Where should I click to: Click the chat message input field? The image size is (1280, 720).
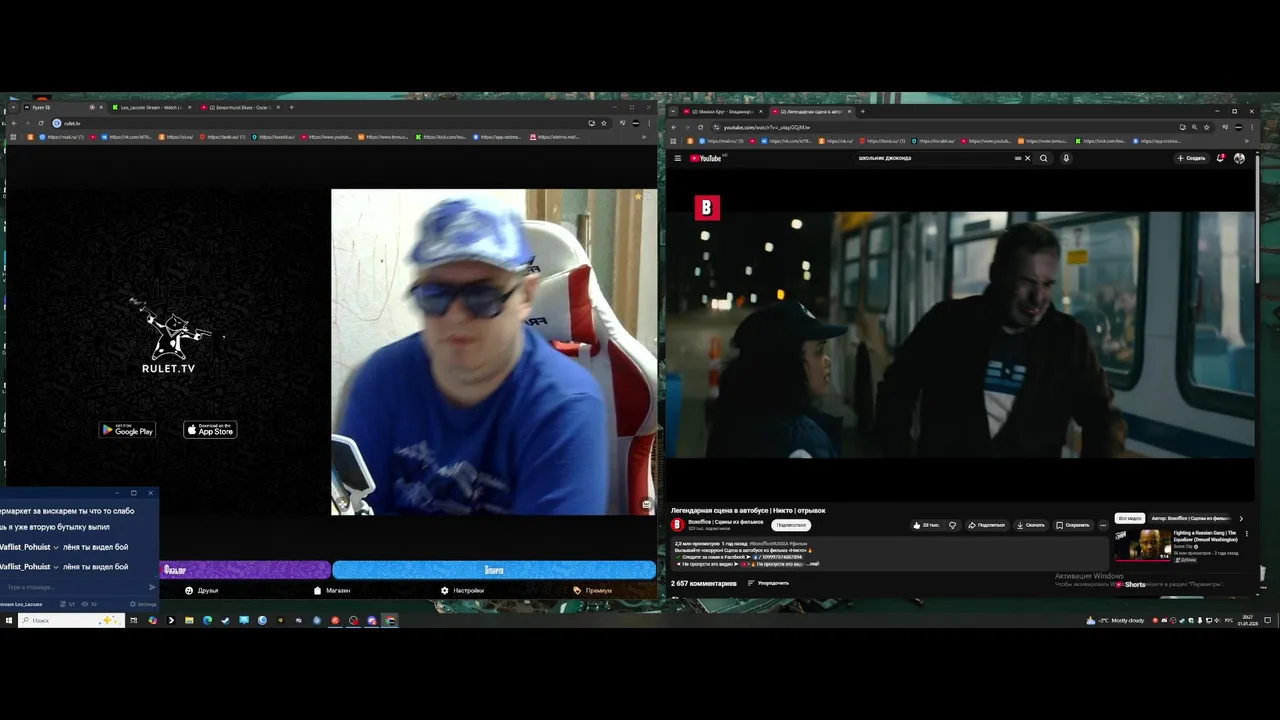(x=75, y=587)
